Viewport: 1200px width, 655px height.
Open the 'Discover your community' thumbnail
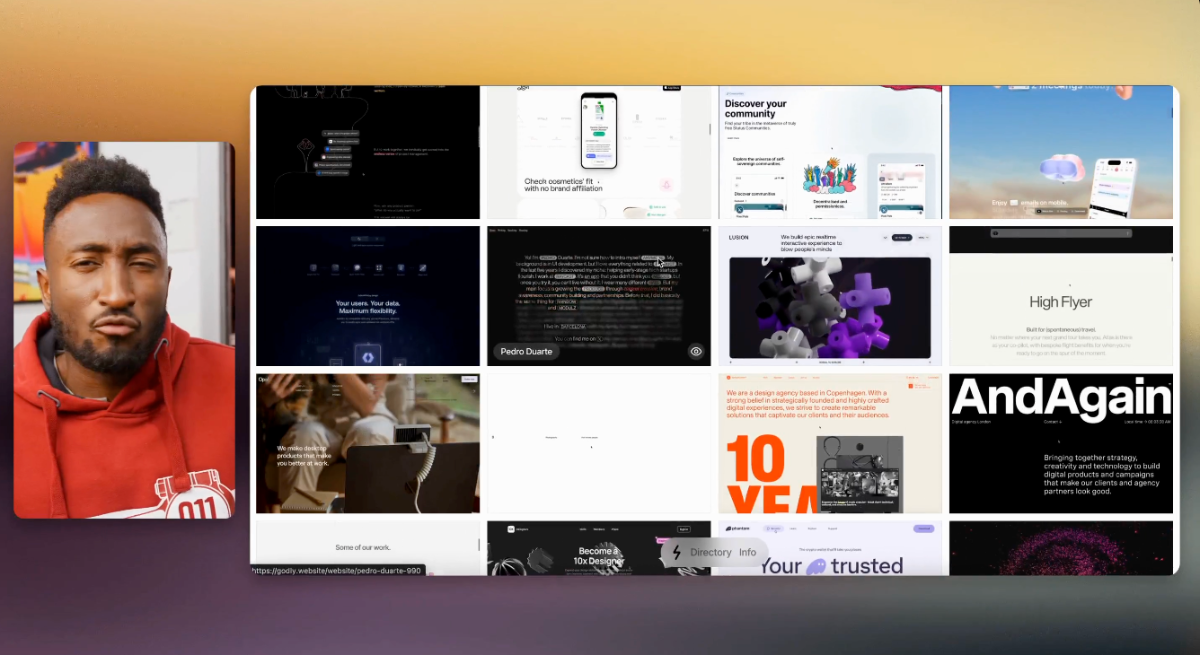[x=830, y=152]
